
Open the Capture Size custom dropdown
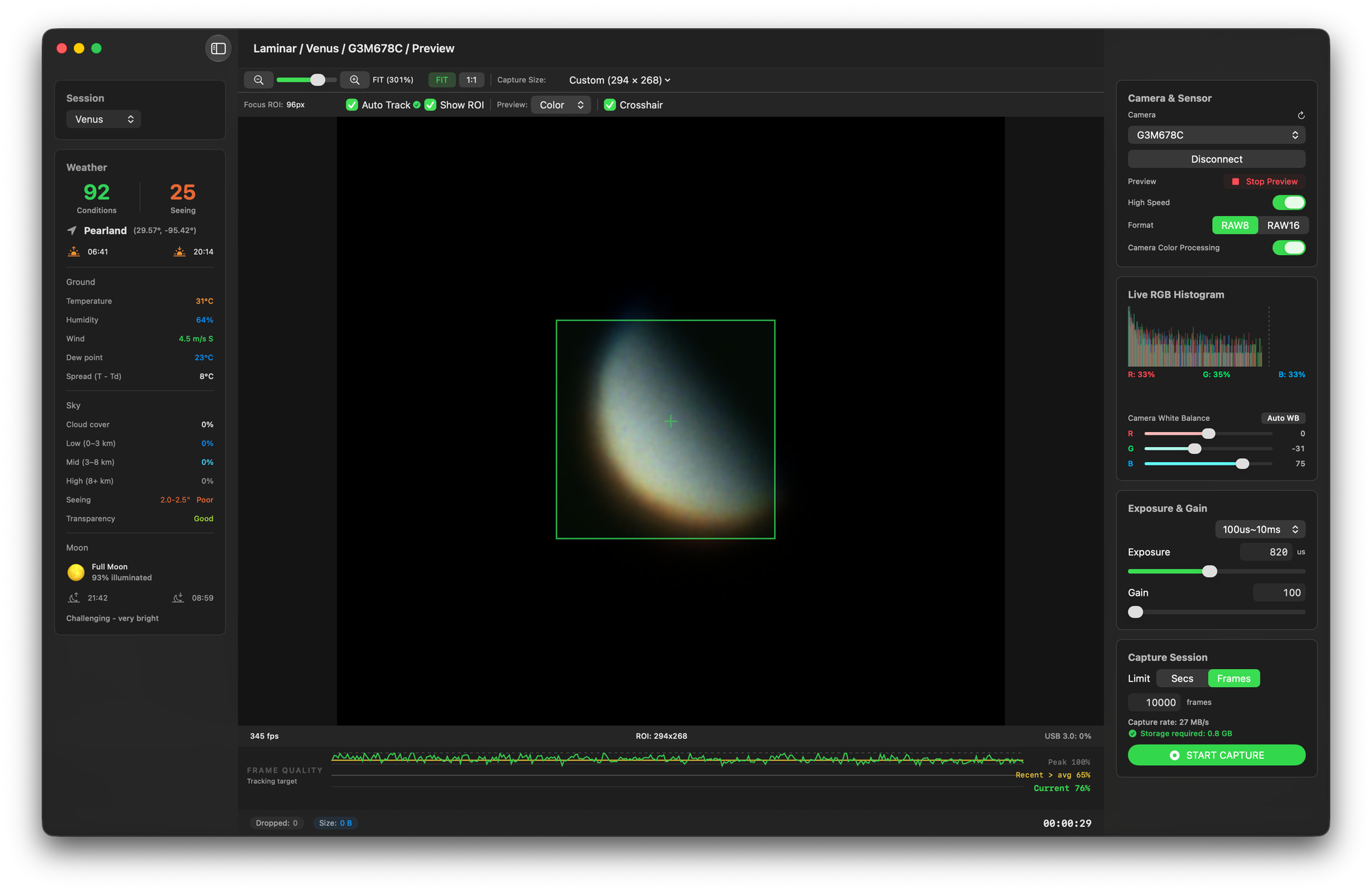(619, 80)
